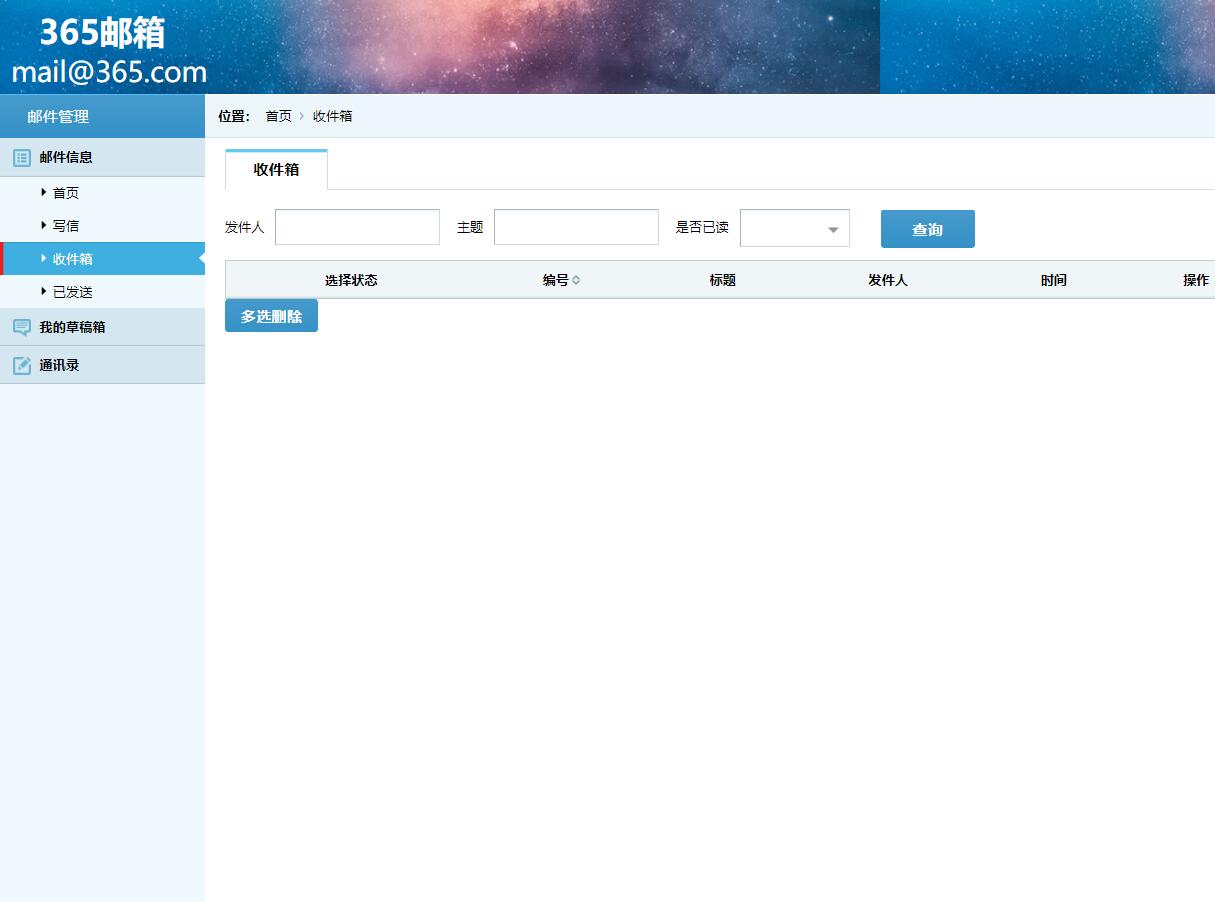Click the arrow icon before 收件箱
The image size is (1215, 902).
[44, 258]
